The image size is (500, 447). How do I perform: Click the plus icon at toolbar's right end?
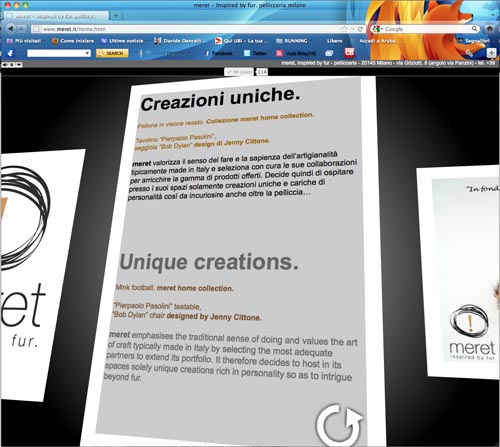tap(491, 53)
